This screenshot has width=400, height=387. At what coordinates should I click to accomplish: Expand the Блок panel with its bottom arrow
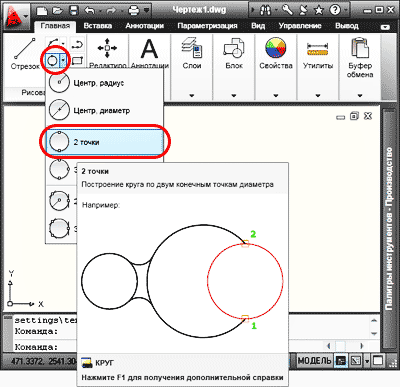coord(234,96)
